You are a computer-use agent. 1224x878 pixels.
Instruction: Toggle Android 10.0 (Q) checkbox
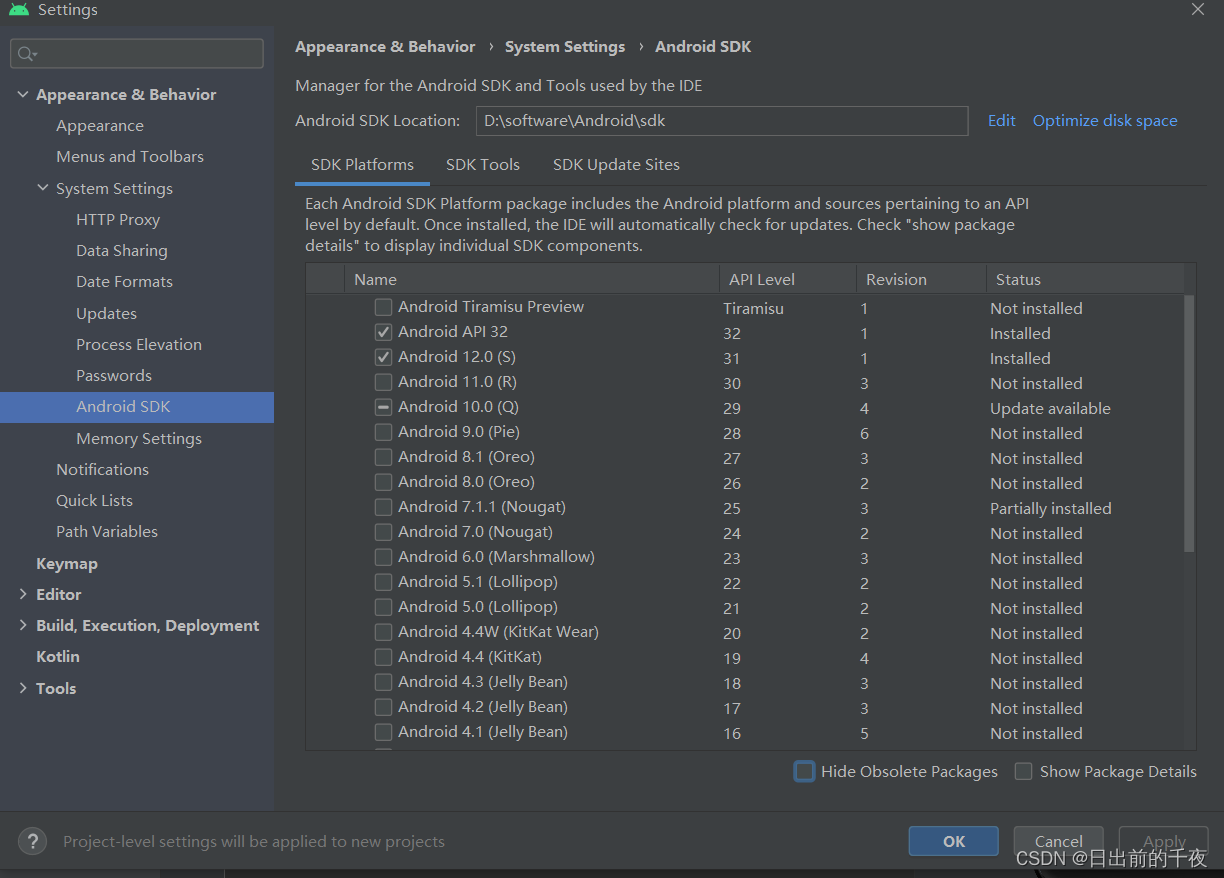tap(383, 407)
